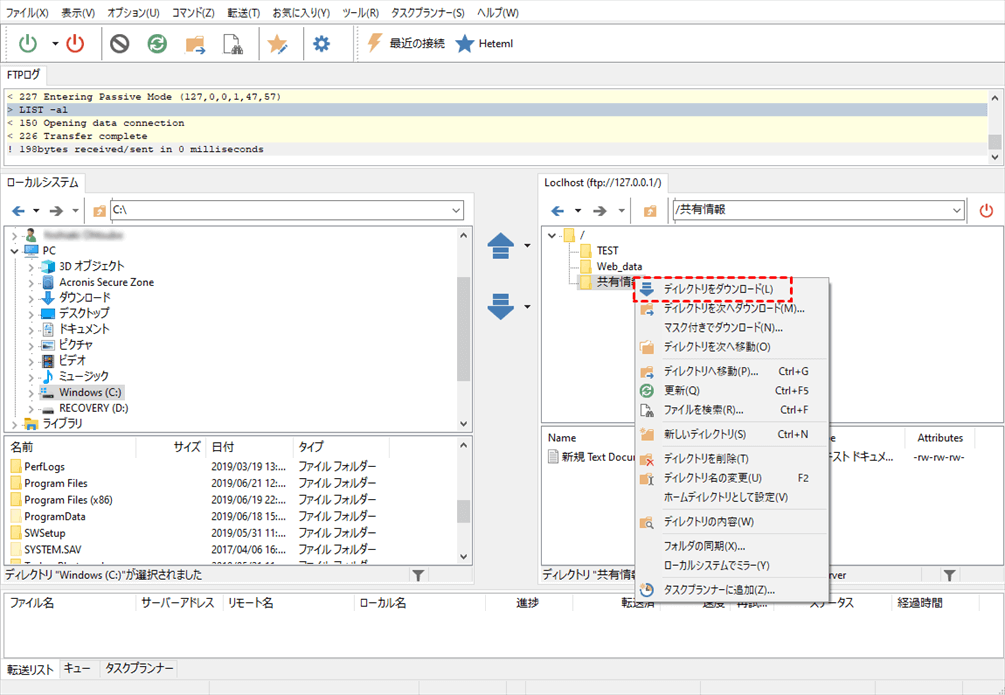The image size is (1005, 695).
Task: Click the Abort/cancel circle icon in toolbar
Action: [120, 44]
